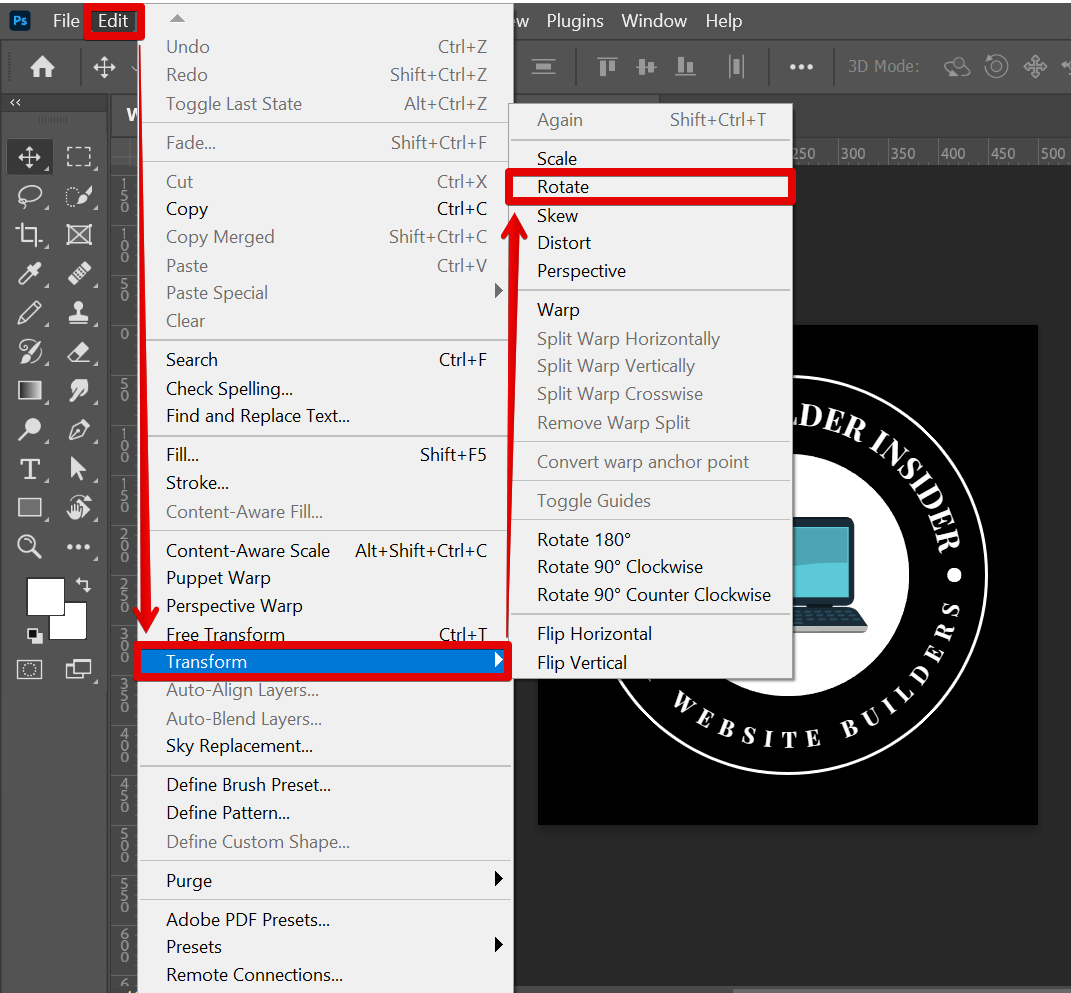Toggle Quick Mask mode

pyautogui.click(x=29, y=669)
